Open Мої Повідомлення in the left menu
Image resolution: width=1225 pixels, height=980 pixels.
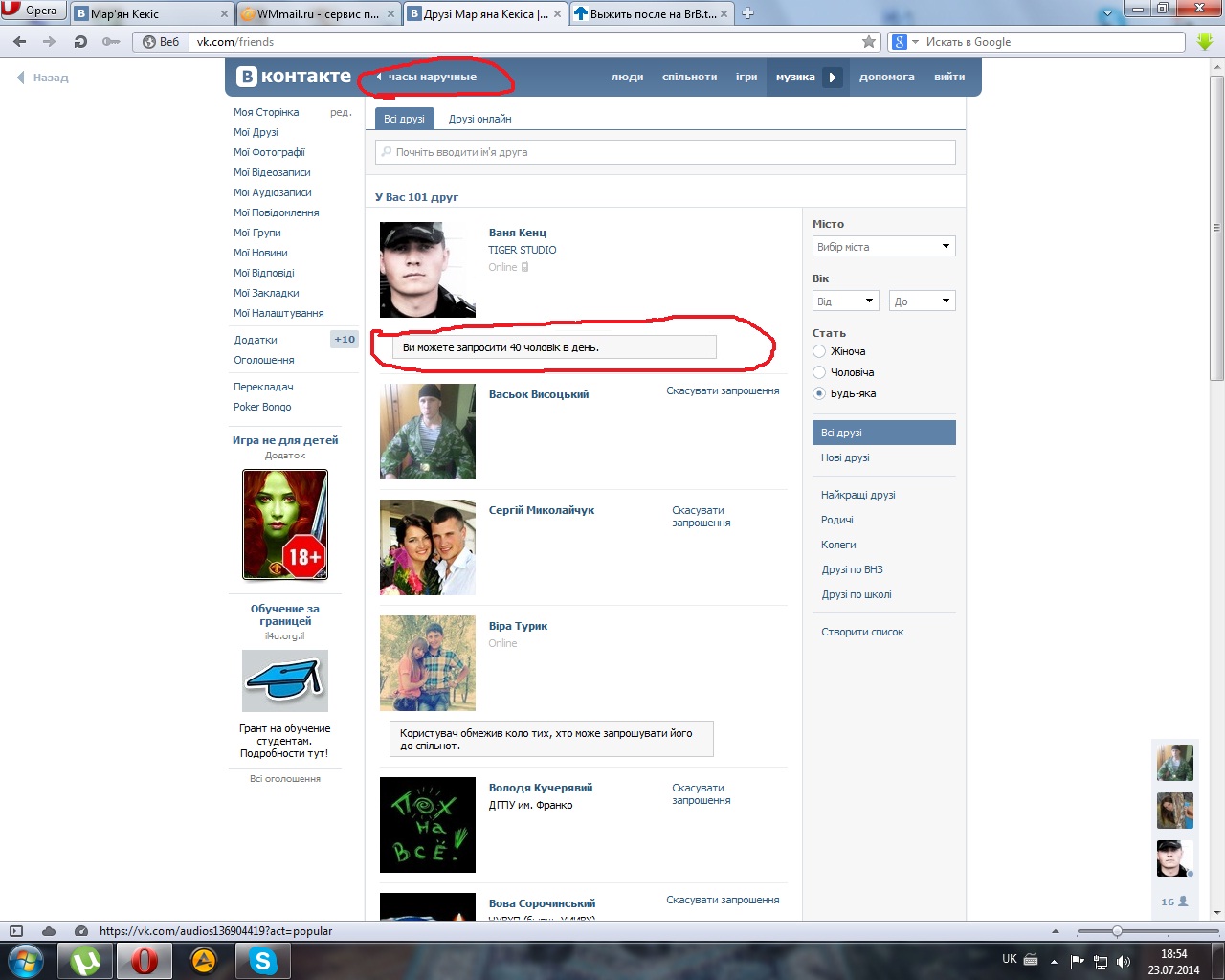click(x=277, y=212)
